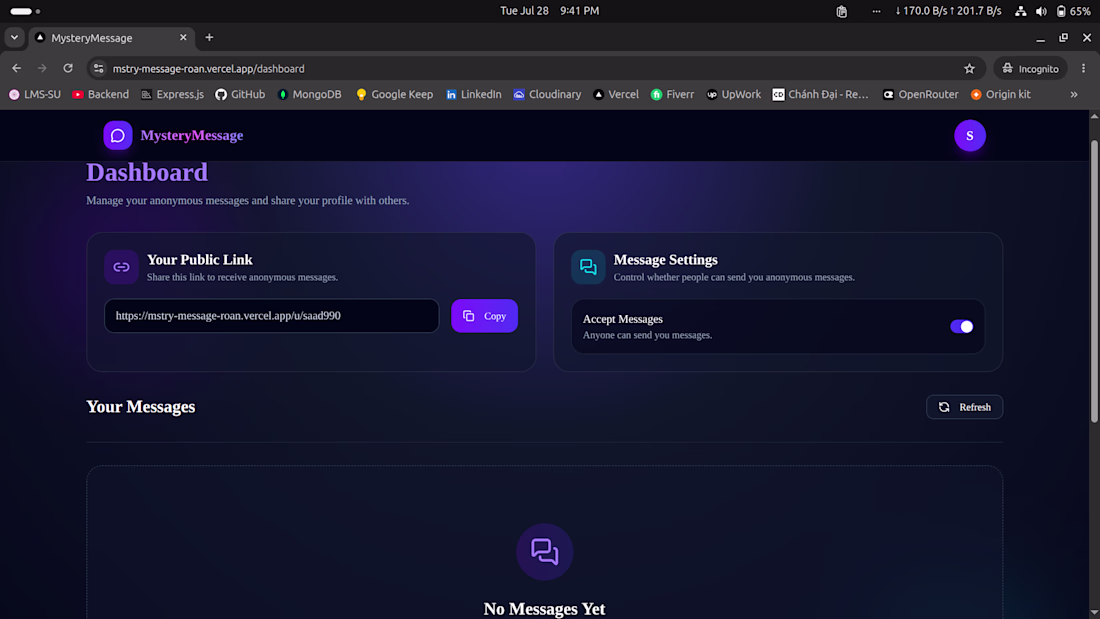
Task: Open a new tab with plus icon
Action: (209, 37)
